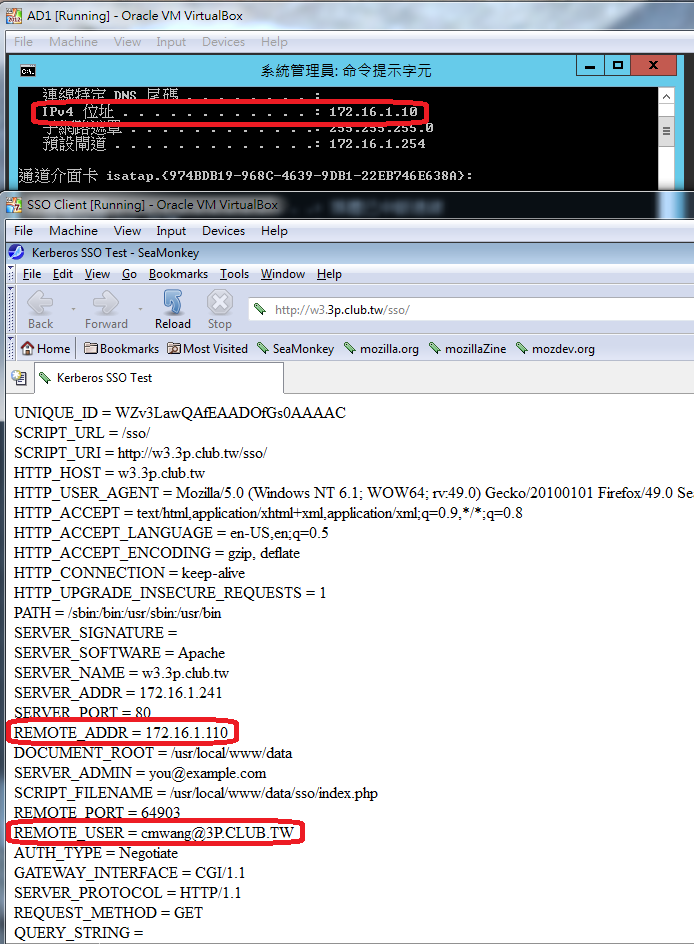Screen dimensions: 694x944
Task: Open the Forward history dropdown arrow
Action: pyautogui.click(x=140, y=309)
